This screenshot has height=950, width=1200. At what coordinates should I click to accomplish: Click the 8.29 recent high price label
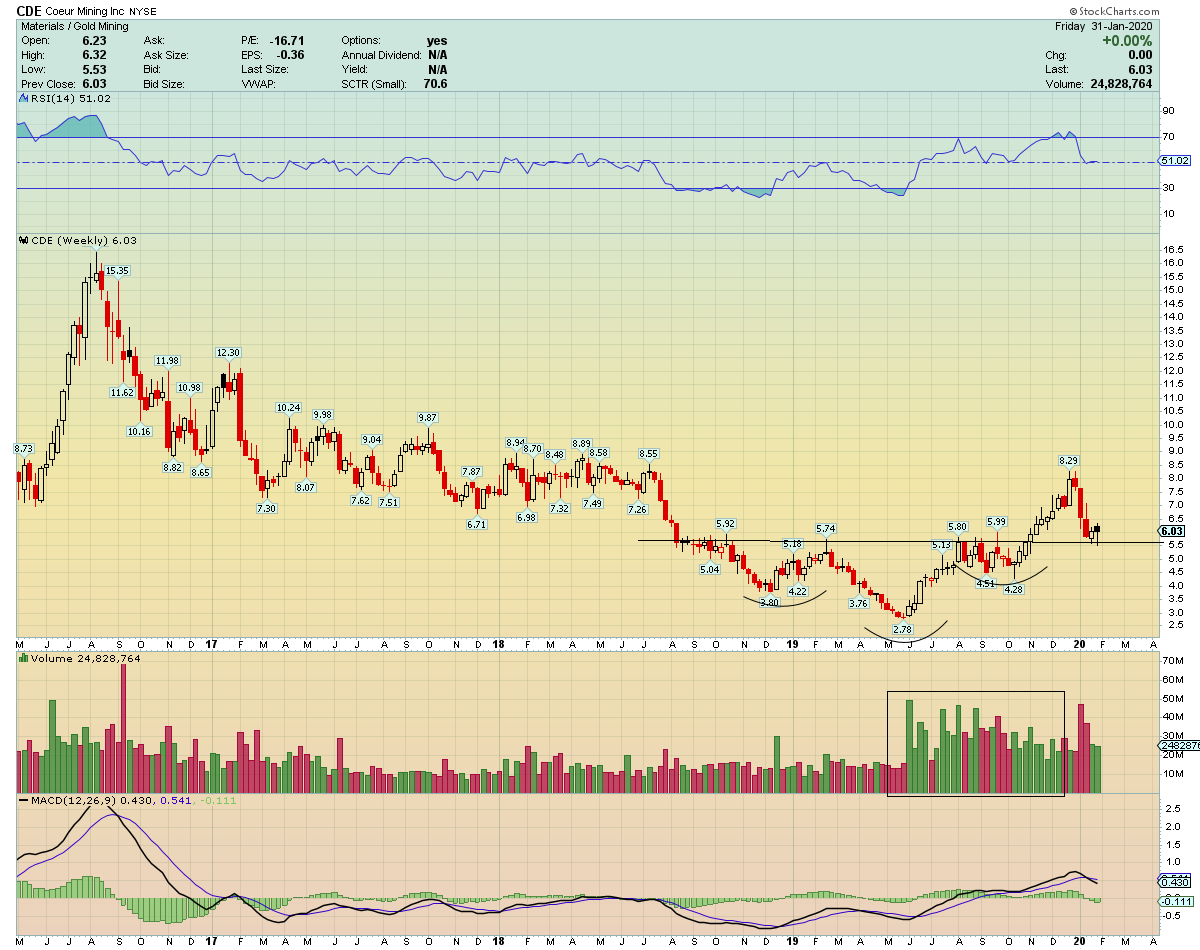coord(1070,460)
